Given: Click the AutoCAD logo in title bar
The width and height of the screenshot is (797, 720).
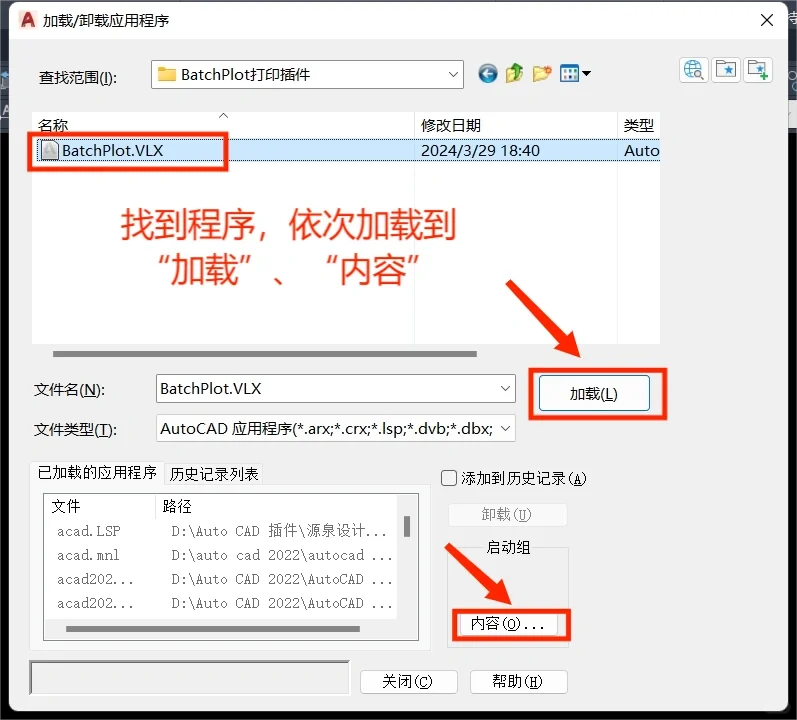Looking at the screenshot, I should coord(27,20).
